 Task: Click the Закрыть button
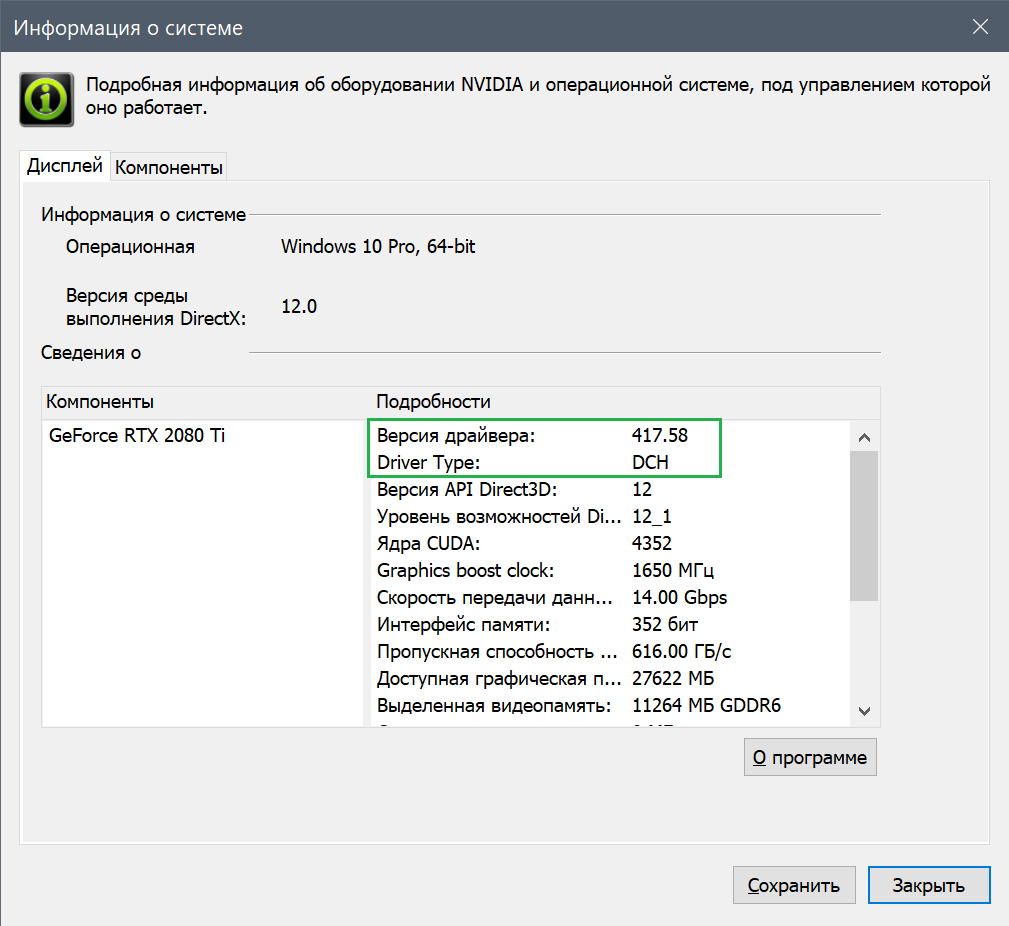tap(928, 885)
